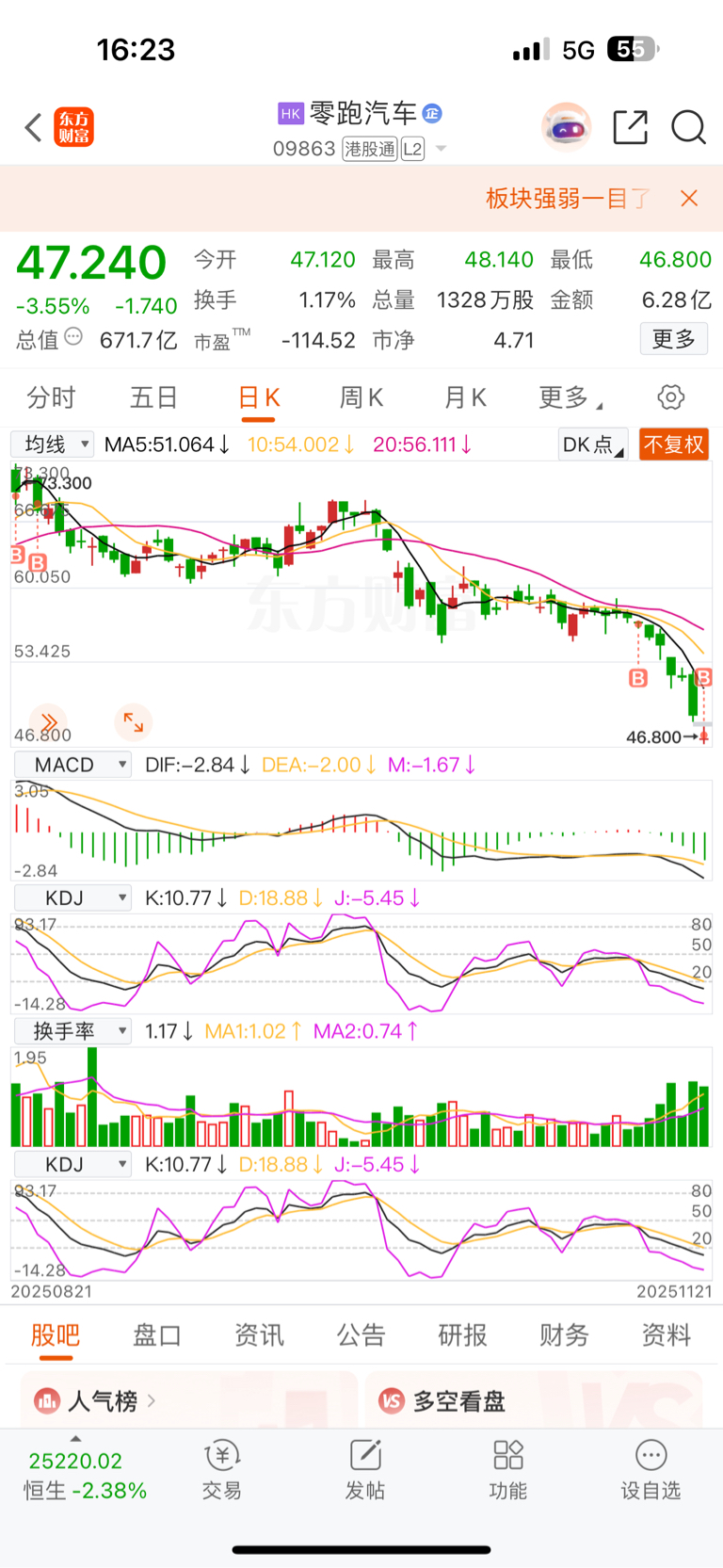
Task: Open the 换手率 indicator dropdown
Action: coord(72,1031)
